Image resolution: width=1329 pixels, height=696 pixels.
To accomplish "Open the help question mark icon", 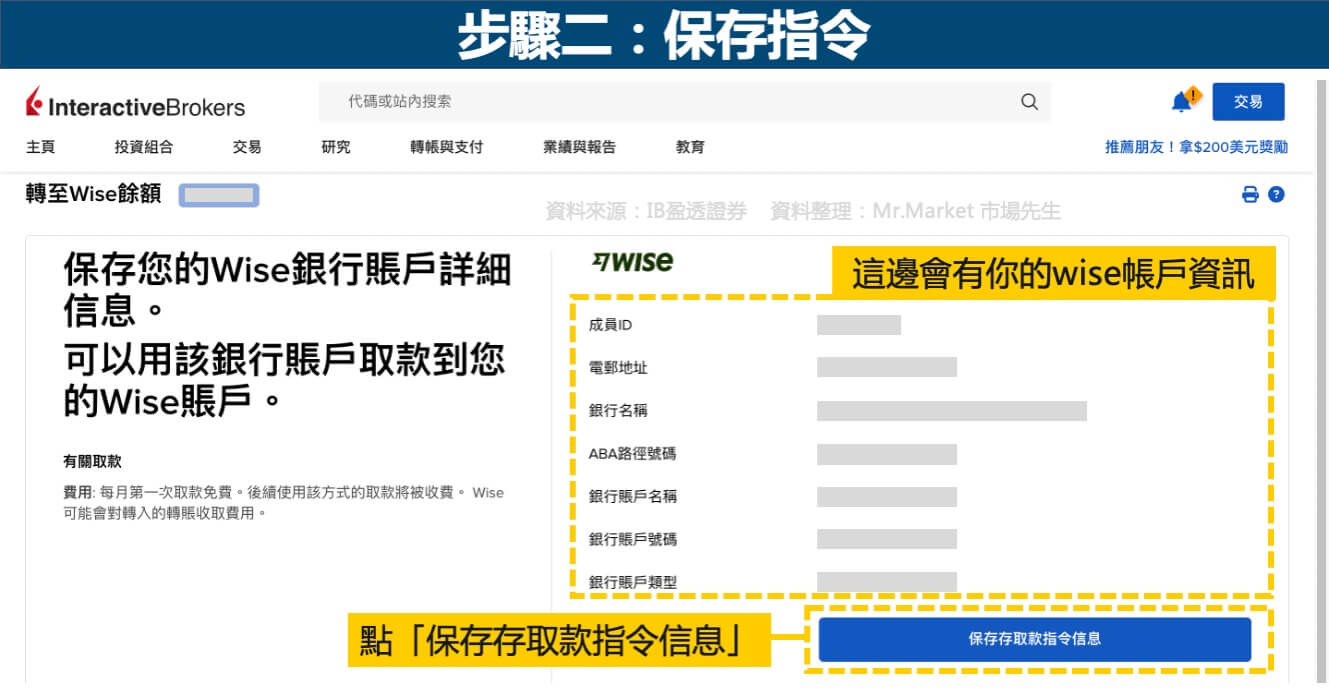I will click(1276, 195).
